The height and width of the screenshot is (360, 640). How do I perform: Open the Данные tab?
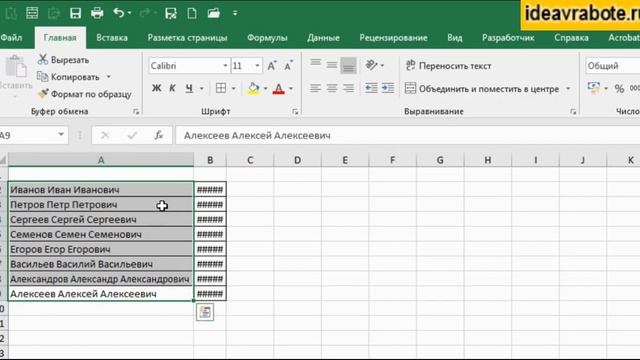323,38
